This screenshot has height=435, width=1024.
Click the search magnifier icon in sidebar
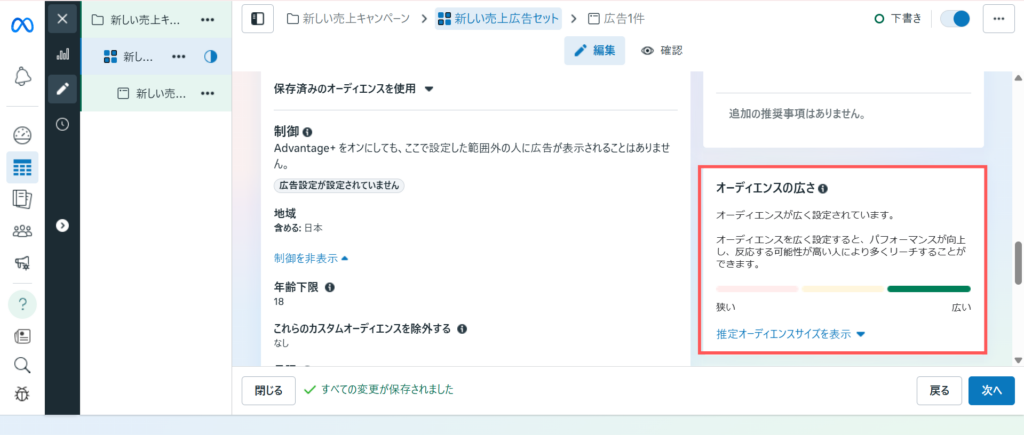point(22,365)
